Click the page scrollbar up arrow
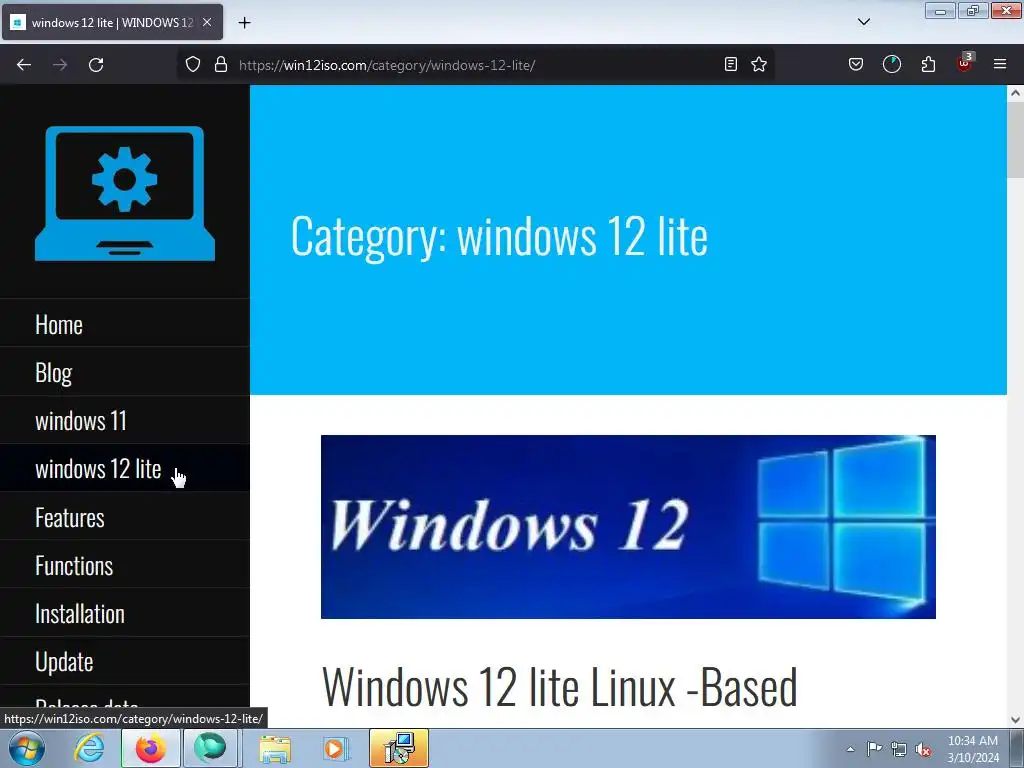The width and height of the screenshot is (1024, 768). click(1015, 93)
